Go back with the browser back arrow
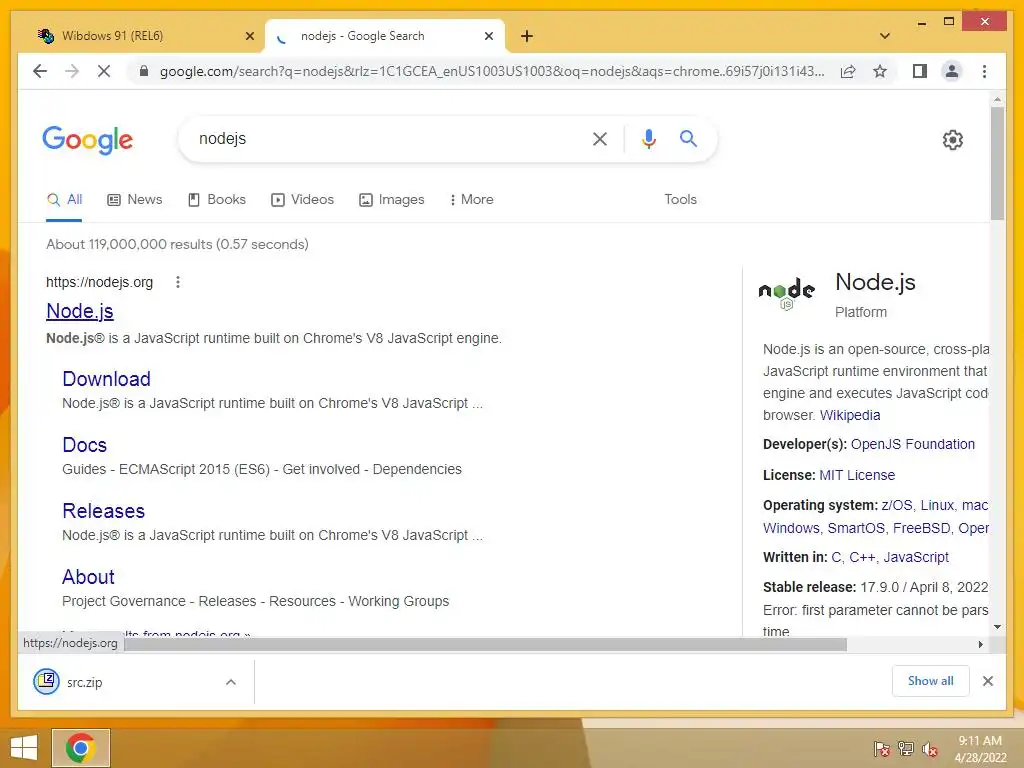 (40, 71)
